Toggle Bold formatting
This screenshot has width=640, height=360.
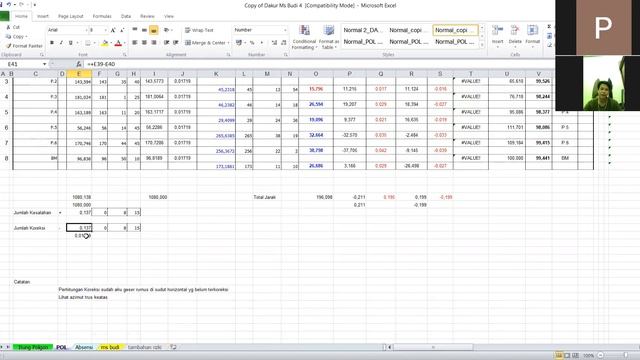point(52,43)
